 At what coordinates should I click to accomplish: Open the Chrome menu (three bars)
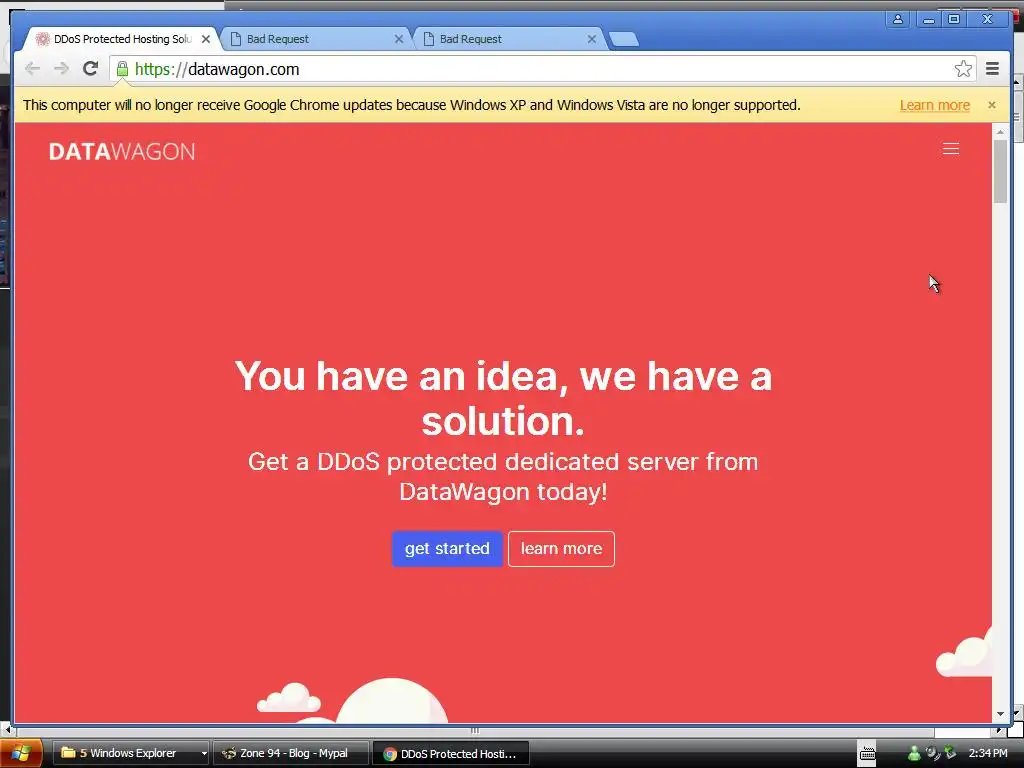[x=992, y=69]
